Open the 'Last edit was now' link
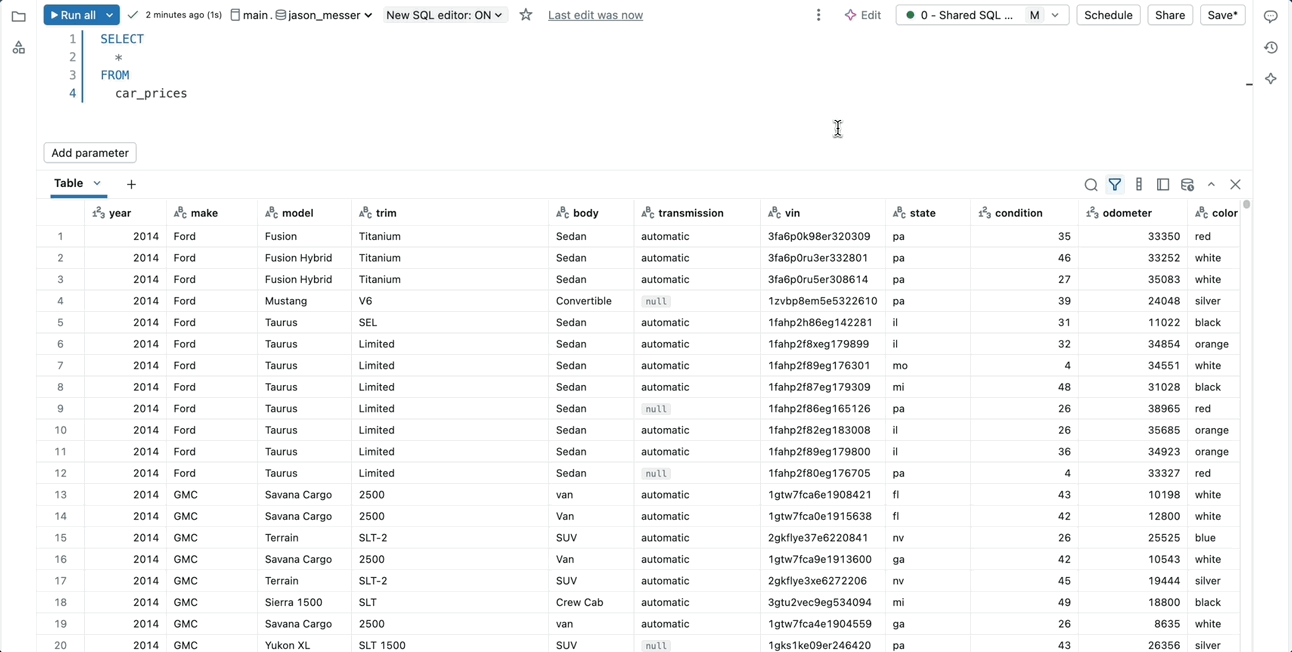Screen dimensions: 1292x652 point(595,15)
